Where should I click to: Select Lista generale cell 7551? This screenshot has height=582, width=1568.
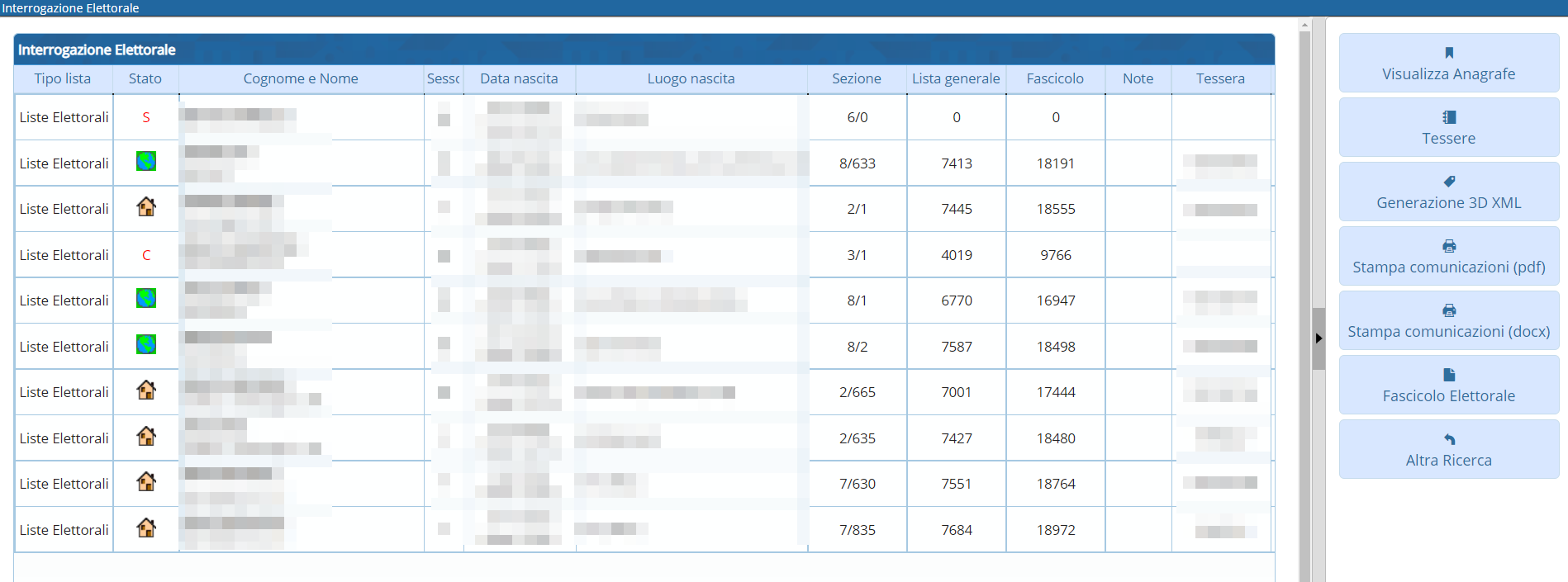pos(957,484)
